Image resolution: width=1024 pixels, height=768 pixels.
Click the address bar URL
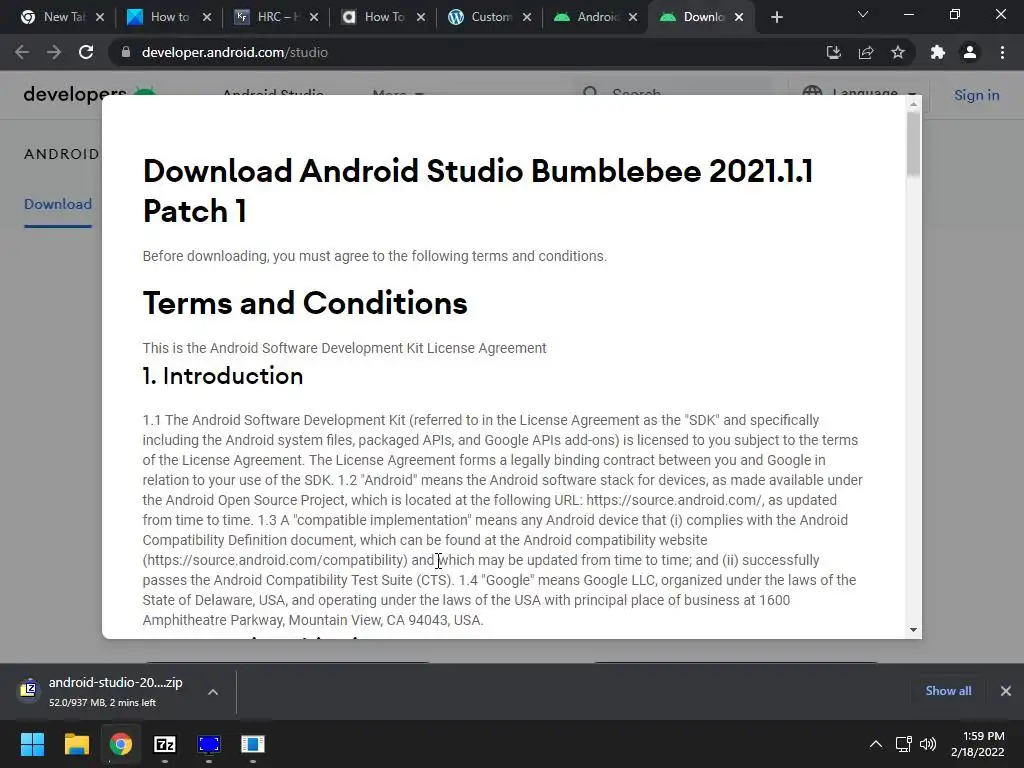click(235, 52)
